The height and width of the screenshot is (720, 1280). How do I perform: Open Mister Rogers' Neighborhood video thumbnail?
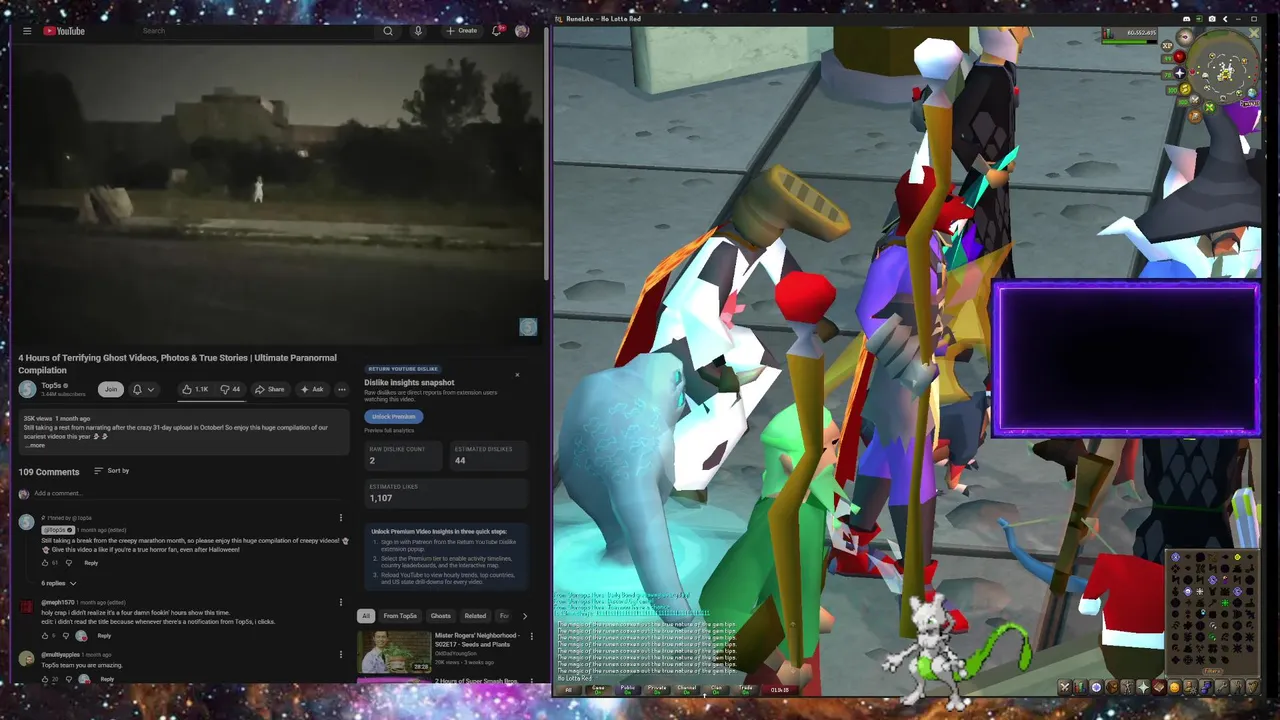click(394, 651)
